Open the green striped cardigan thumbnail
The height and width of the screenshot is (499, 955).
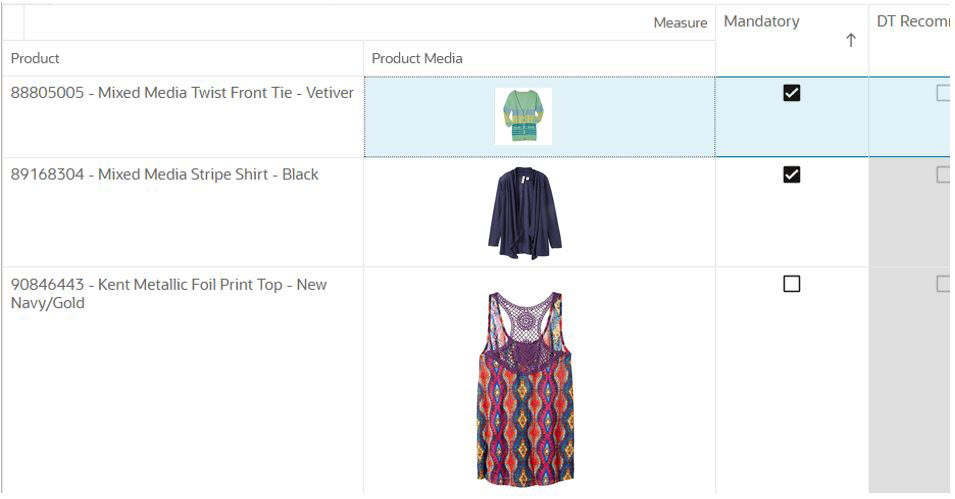[x=523, y=116]
